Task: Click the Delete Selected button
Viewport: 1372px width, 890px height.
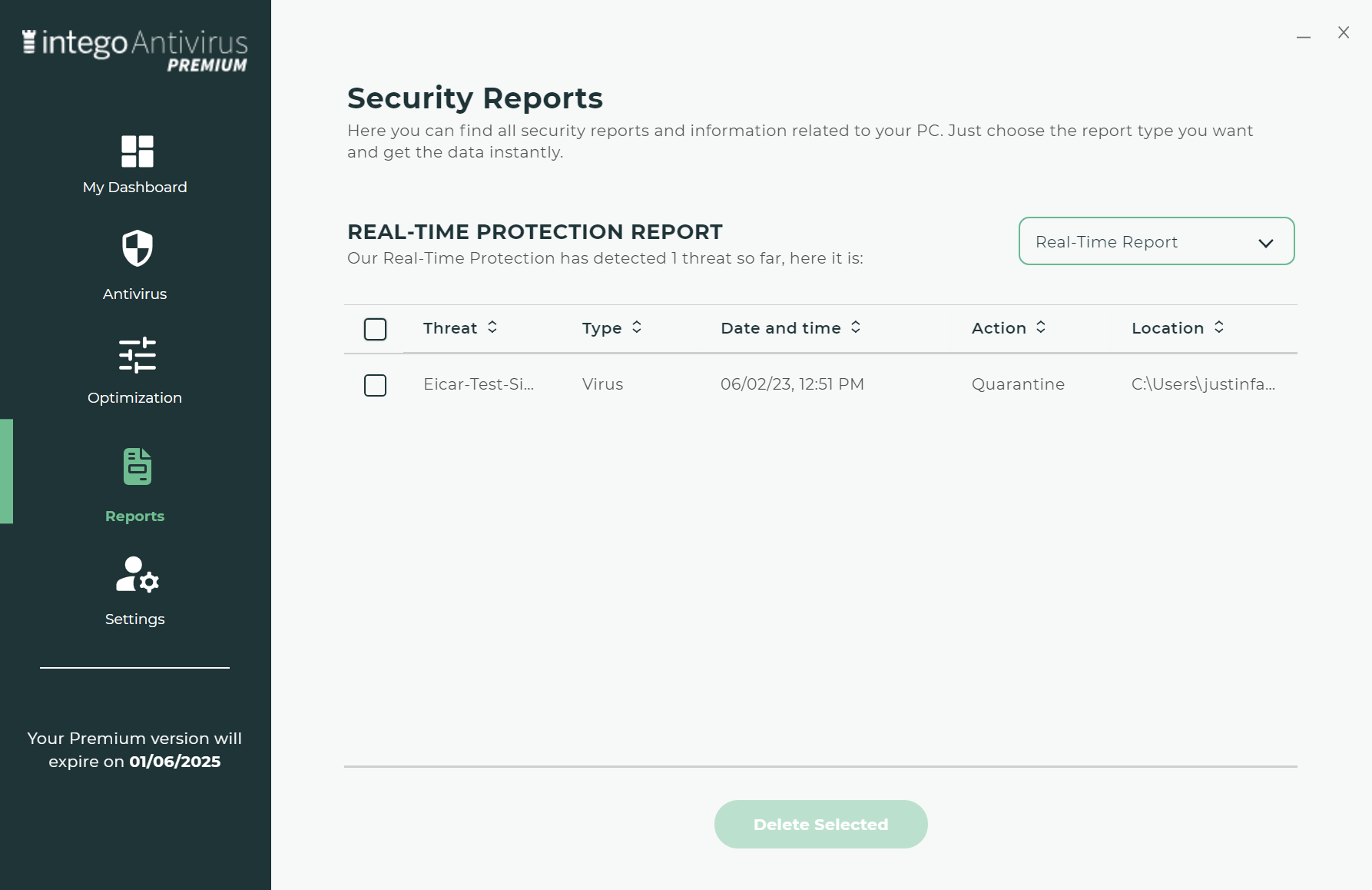Action: click(820, 824)
